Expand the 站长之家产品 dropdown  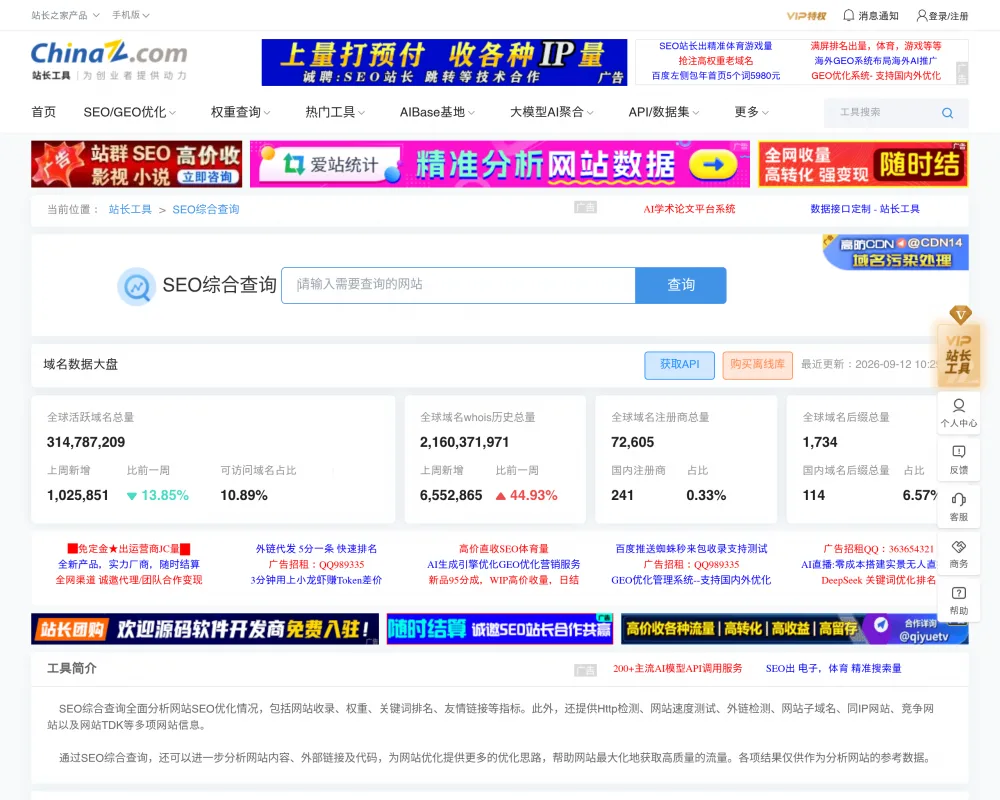coord(65,15)
